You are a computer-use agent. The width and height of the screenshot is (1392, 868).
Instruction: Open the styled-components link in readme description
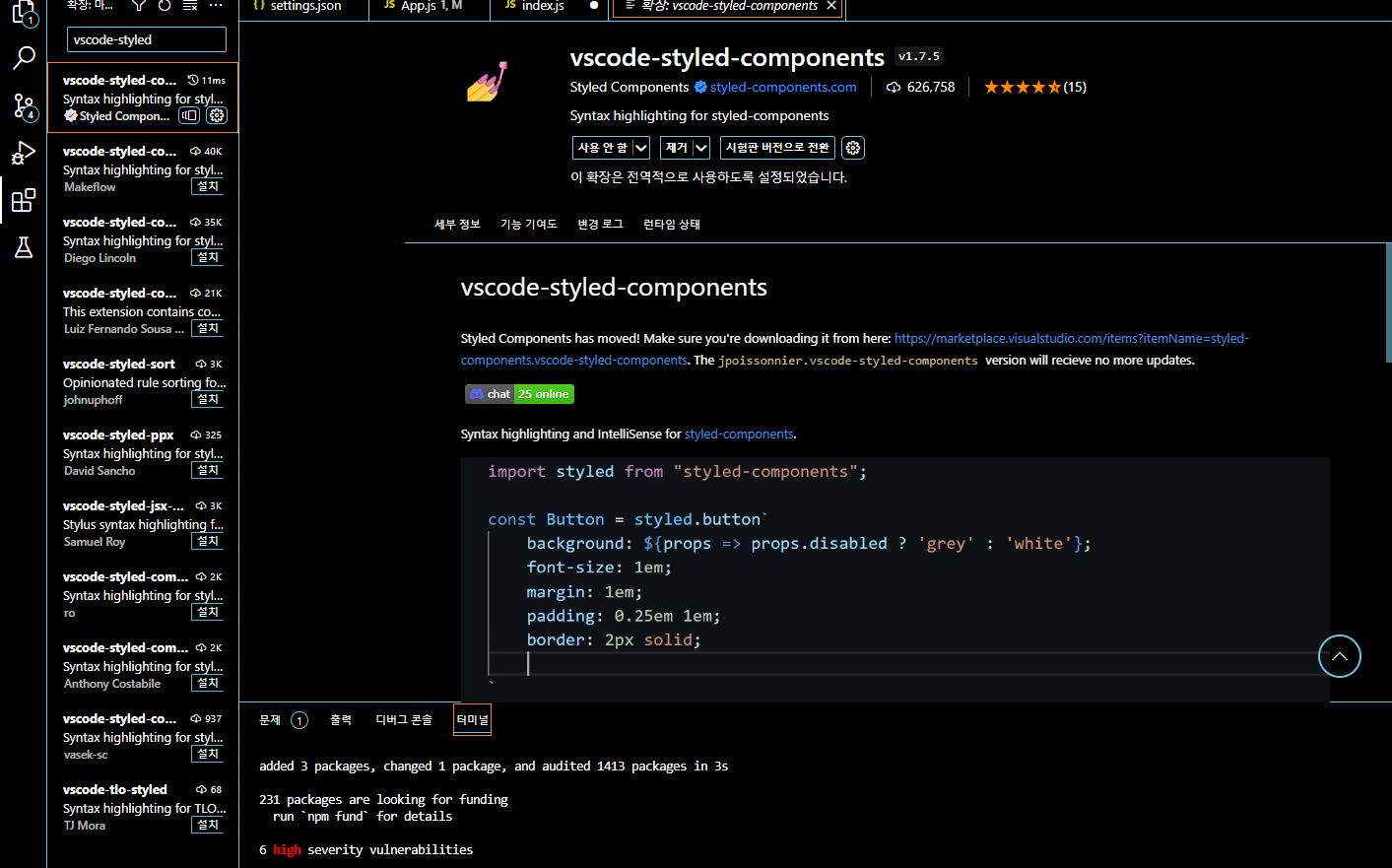point(739,434)
